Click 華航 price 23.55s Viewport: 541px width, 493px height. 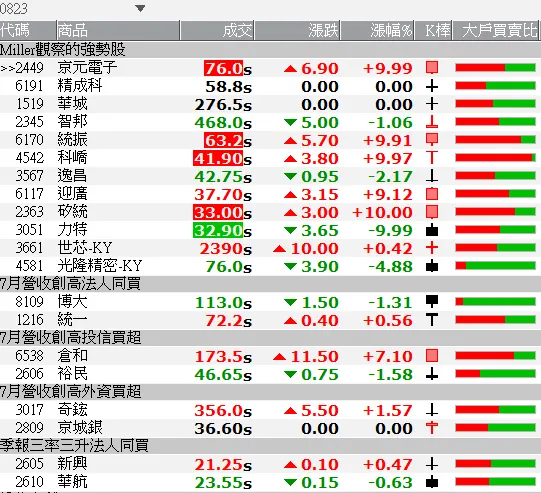(223, 483)
